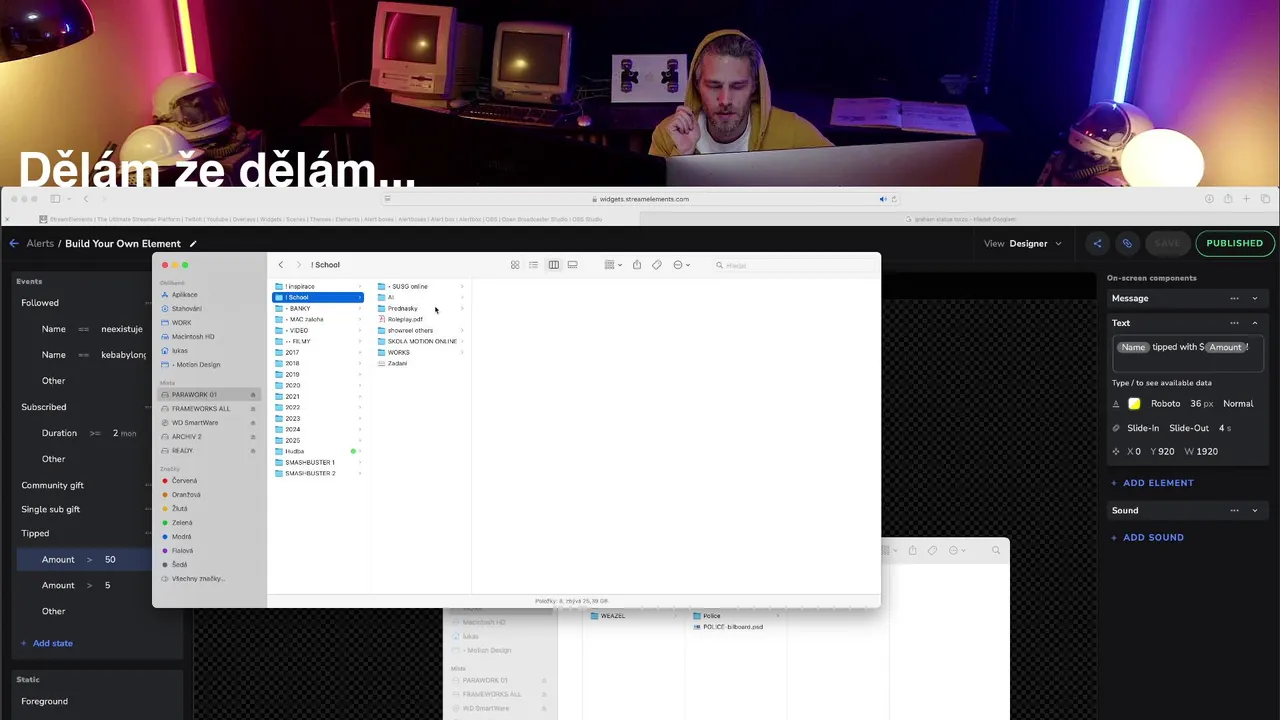Click the copy link icon button
Screen dimensions: 1280x720
point(1127,243)
